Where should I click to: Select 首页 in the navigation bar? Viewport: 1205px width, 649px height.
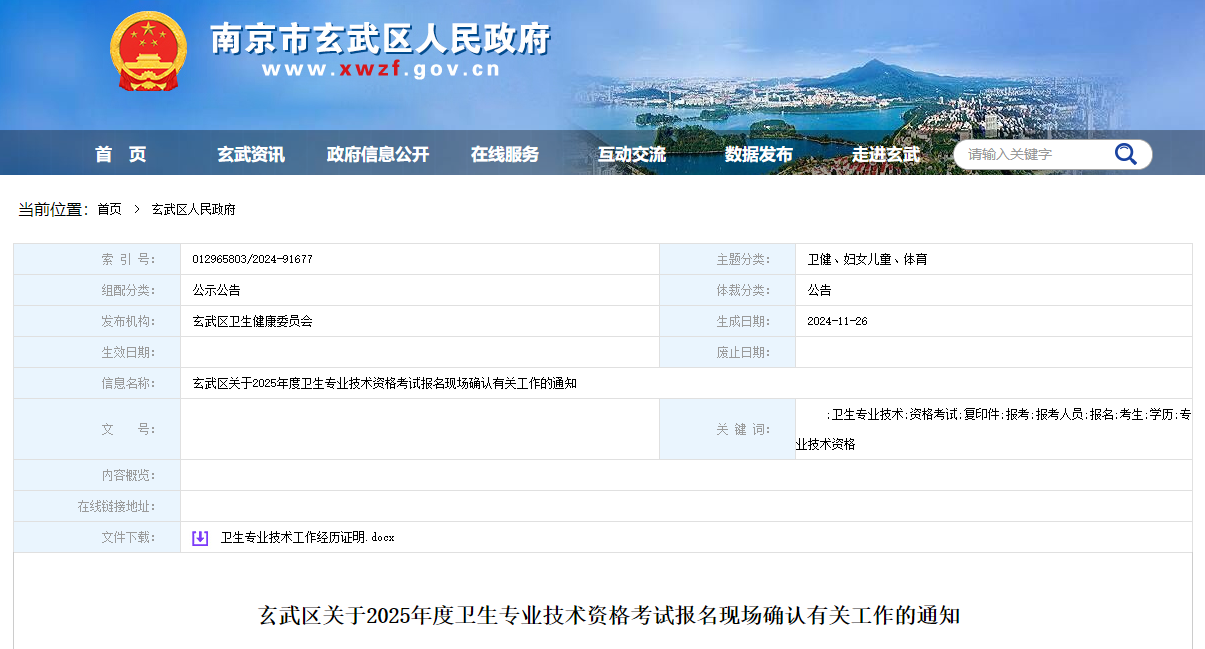click(x=120, y=154)
